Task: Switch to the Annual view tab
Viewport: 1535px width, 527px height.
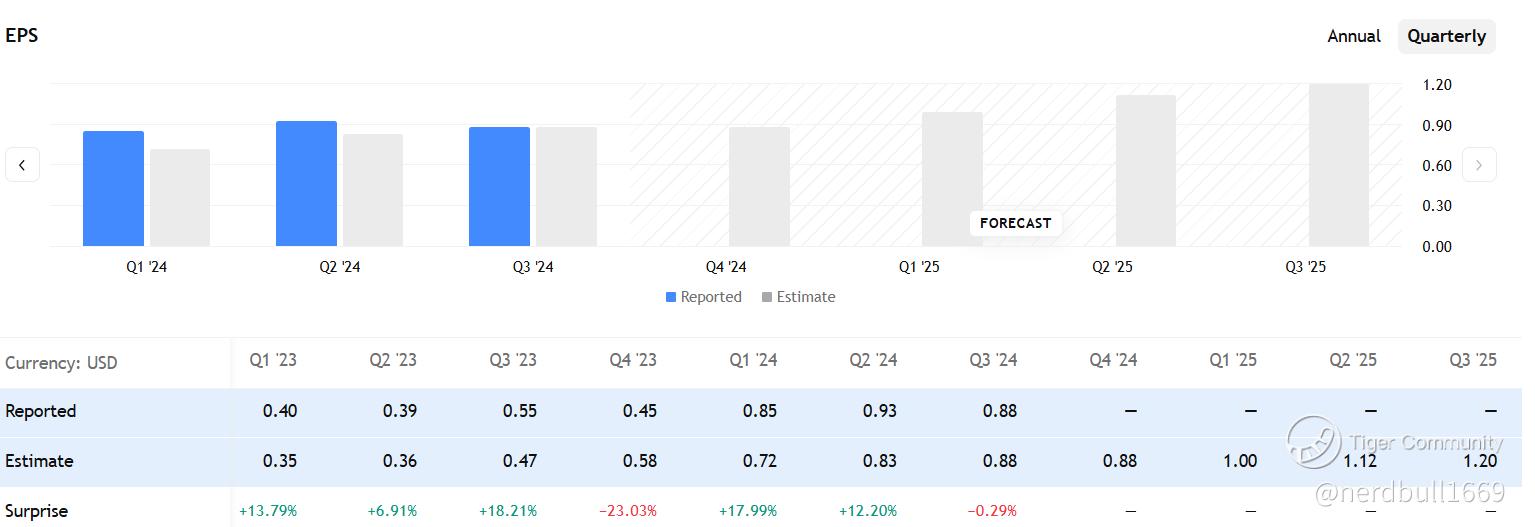Action: pyautogui.click(x=1354, y=36)
